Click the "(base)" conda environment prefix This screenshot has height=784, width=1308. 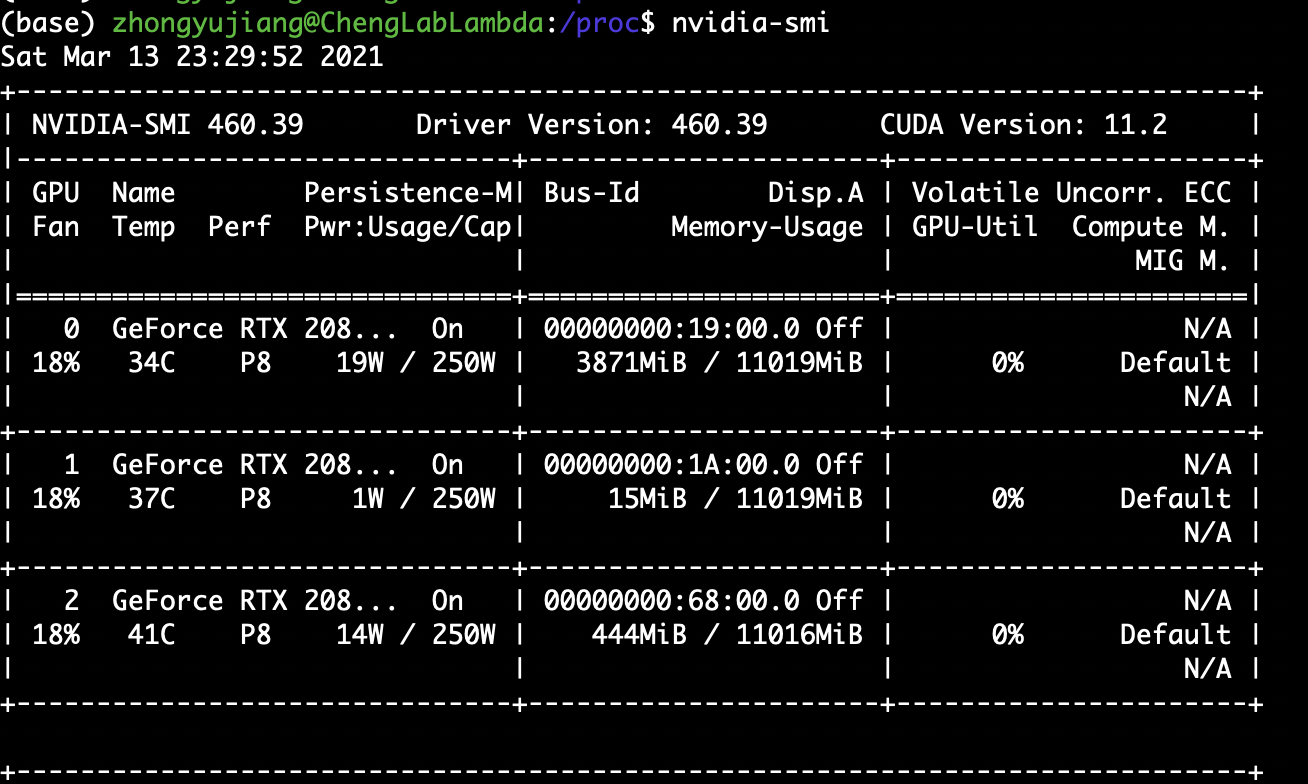(x=48, y=22)
